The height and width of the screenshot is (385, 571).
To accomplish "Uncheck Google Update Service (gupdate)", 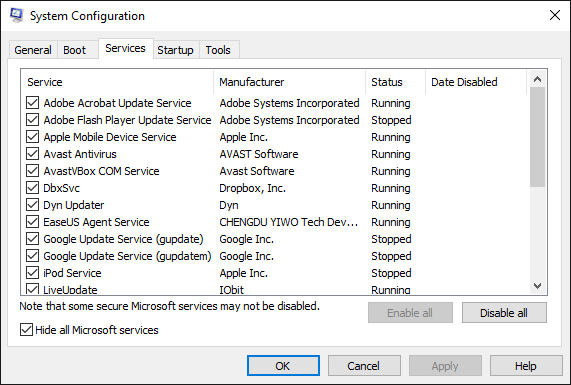I will (32, 239).
